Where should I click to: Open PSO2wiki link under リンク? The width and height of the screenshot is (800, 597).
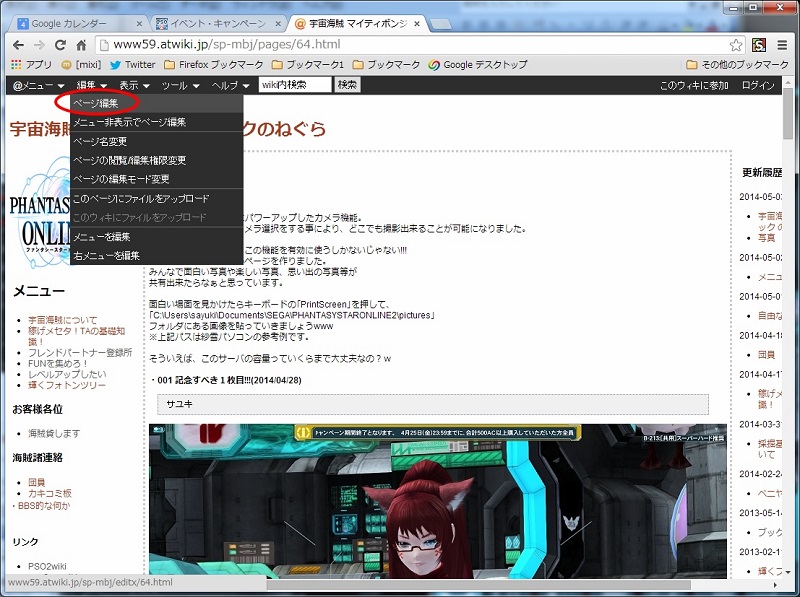tap(47, 566)
